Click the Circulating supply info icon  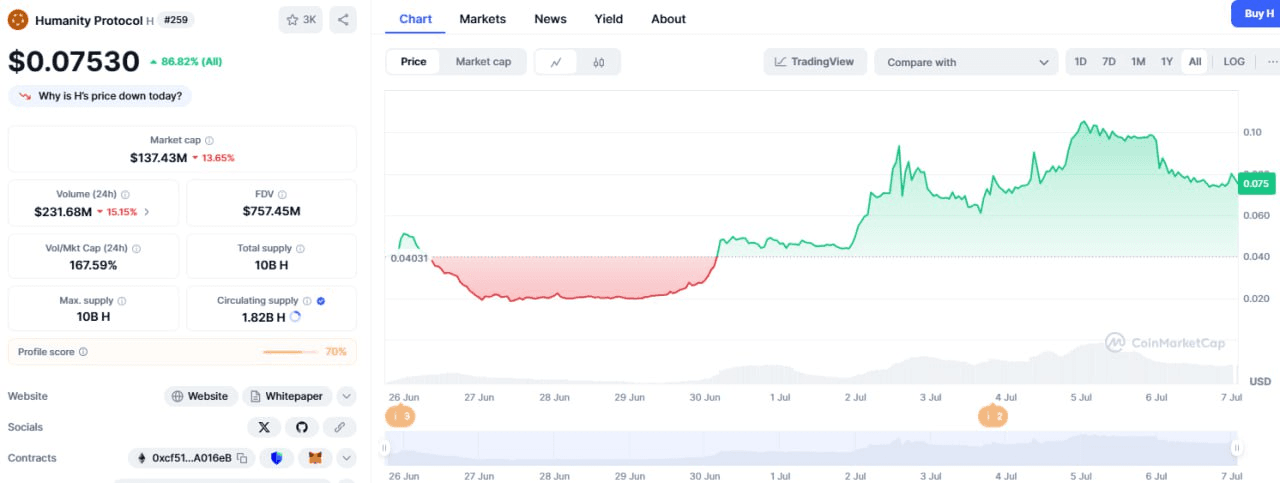coord(307,301)
